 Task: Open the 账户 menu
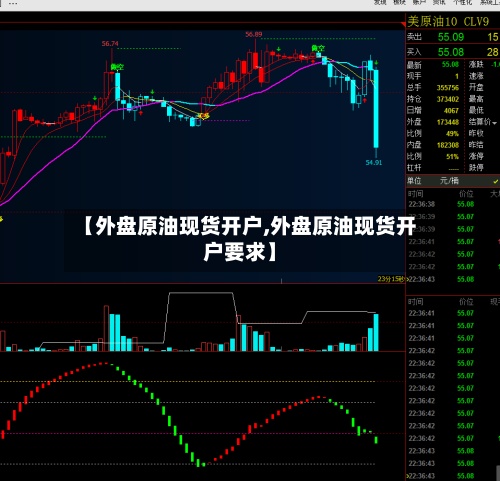point(419,2)
